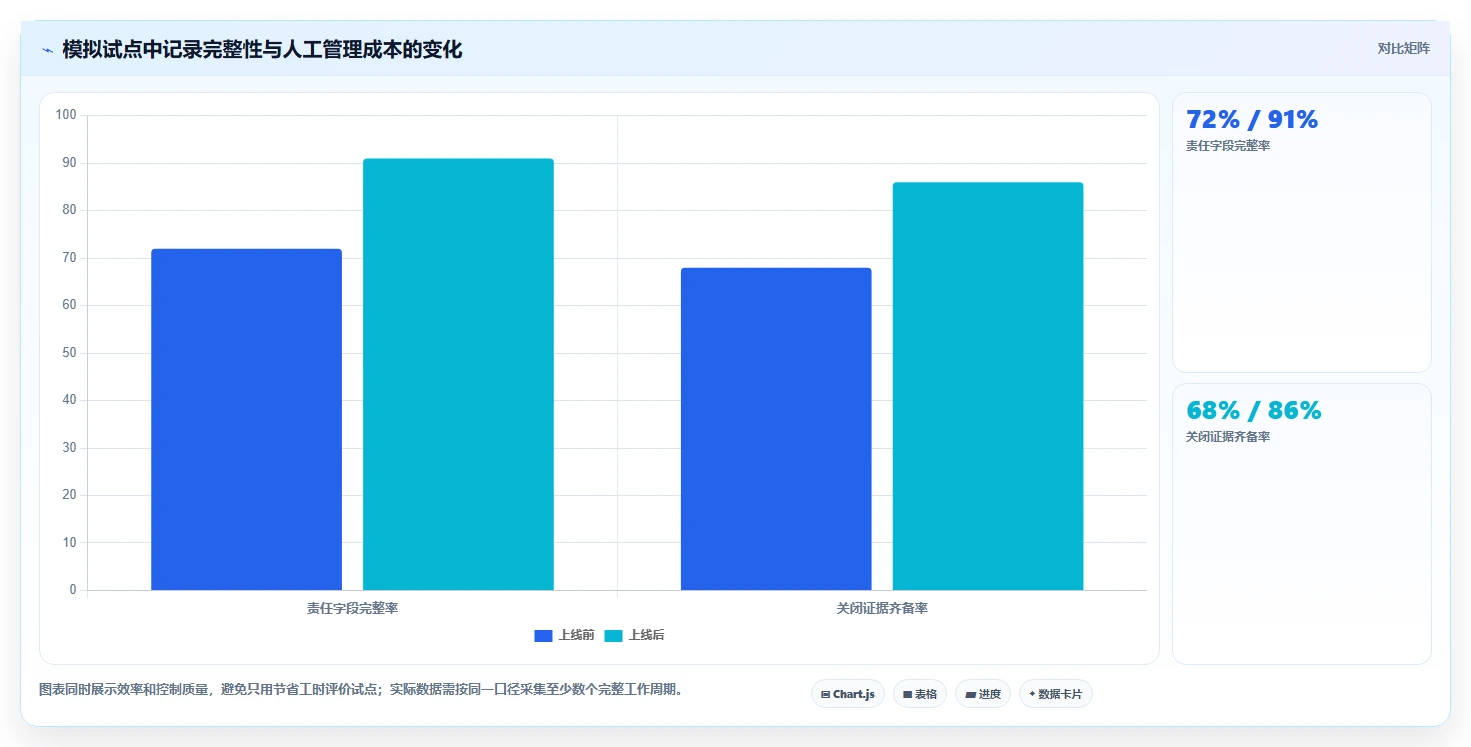Click the 上线后 bar for 关闭证据齐备率
The image size is (1471, 747).
pos(988,386)
